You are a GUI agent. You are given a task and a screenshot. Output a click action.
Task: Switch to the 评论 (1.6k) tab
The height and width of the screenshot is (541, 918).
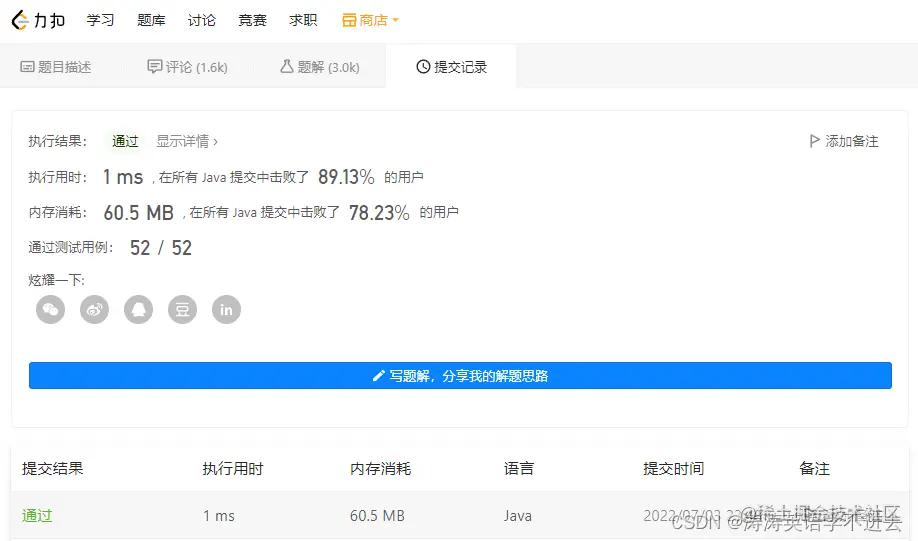click(187, 67)
